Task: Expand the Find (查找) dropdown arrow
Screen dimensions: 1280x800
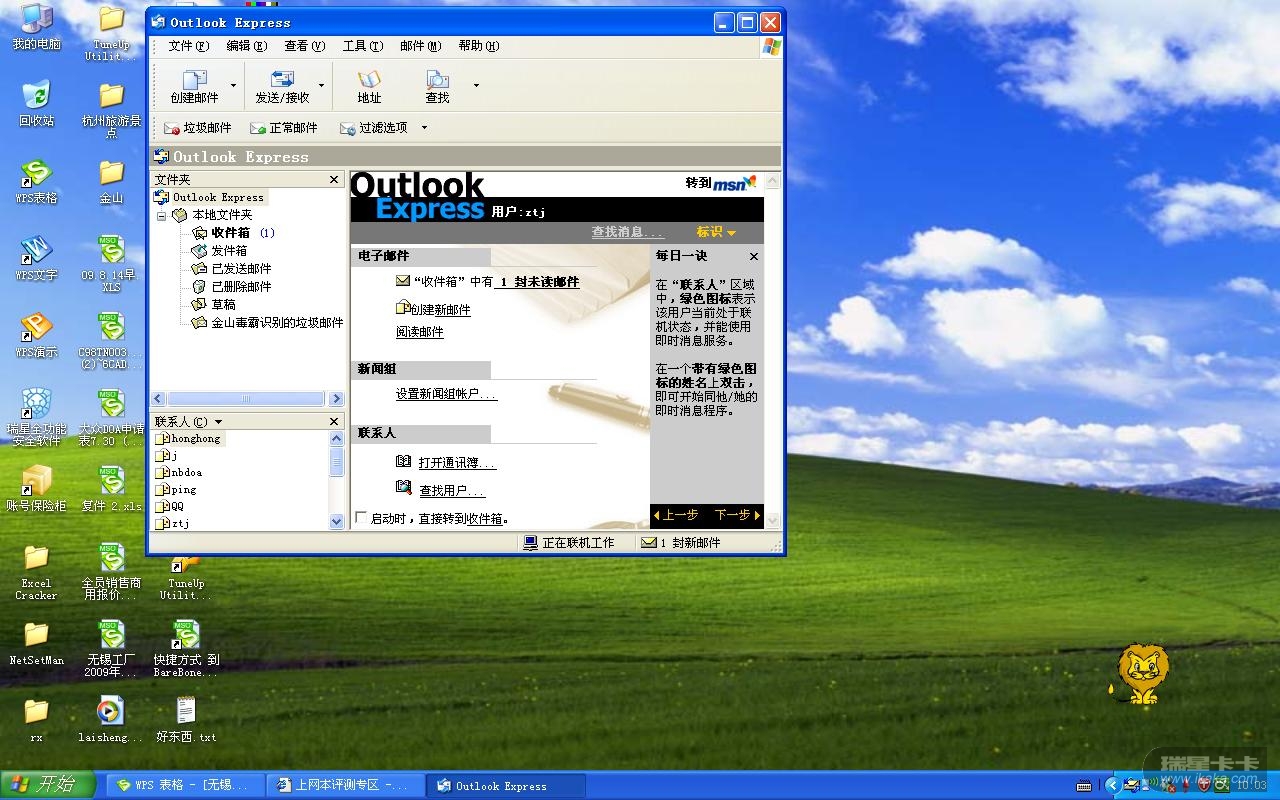Action: (x=476, y=86)
